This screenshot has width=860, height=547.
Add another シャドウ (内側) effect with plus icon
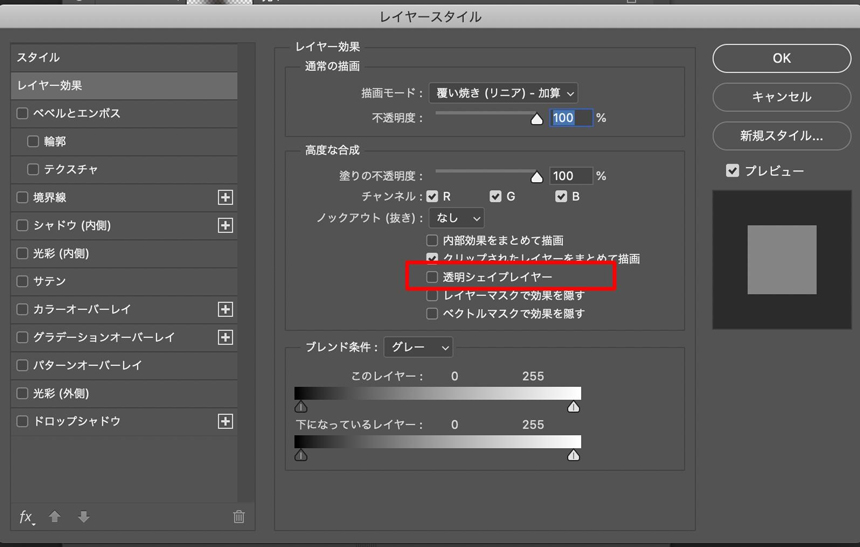[225, 225]
